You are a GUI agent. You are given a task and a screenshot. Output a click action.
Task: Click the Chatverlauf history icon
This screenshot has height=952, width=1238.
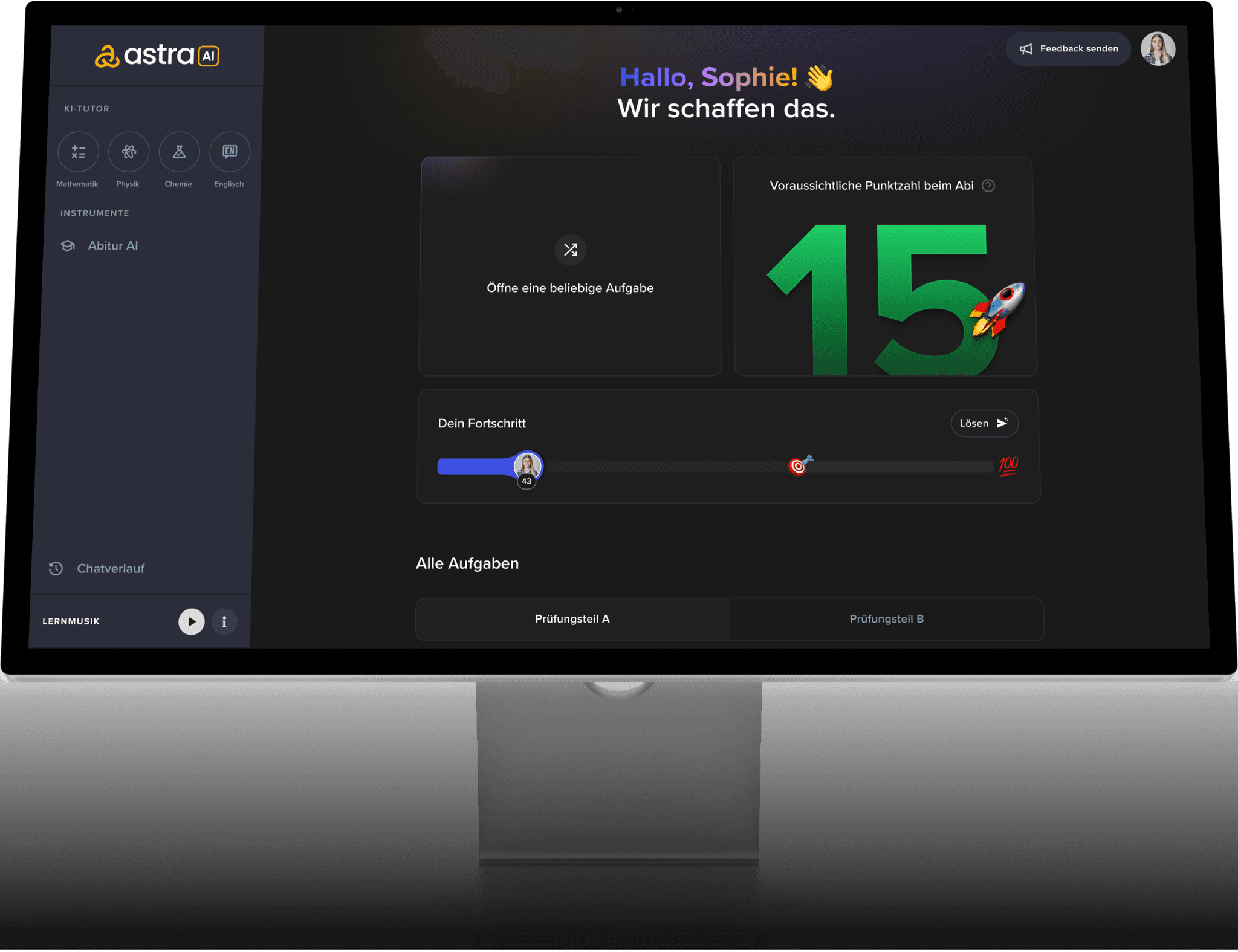[56, 568]
